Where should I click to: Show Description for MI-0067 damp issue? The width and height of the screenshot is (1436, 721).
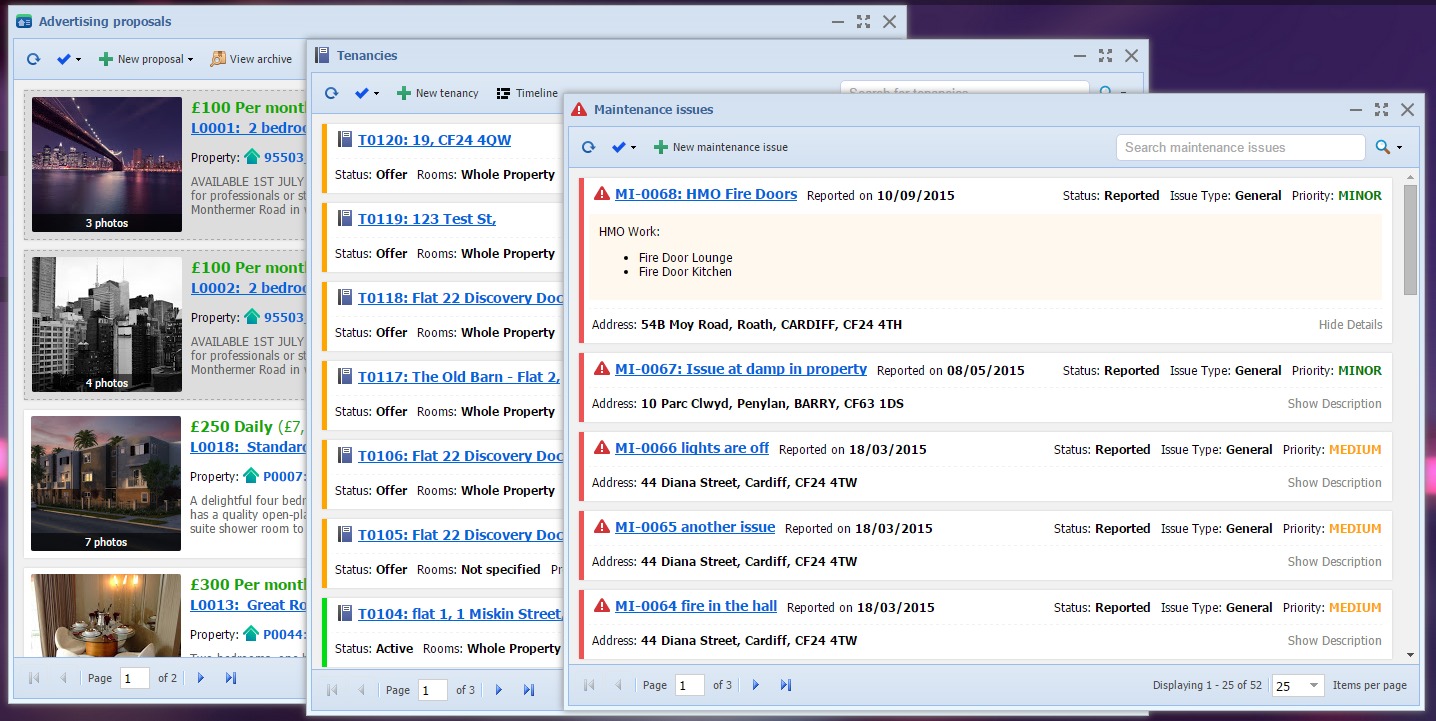click(x=1334, y=404)
